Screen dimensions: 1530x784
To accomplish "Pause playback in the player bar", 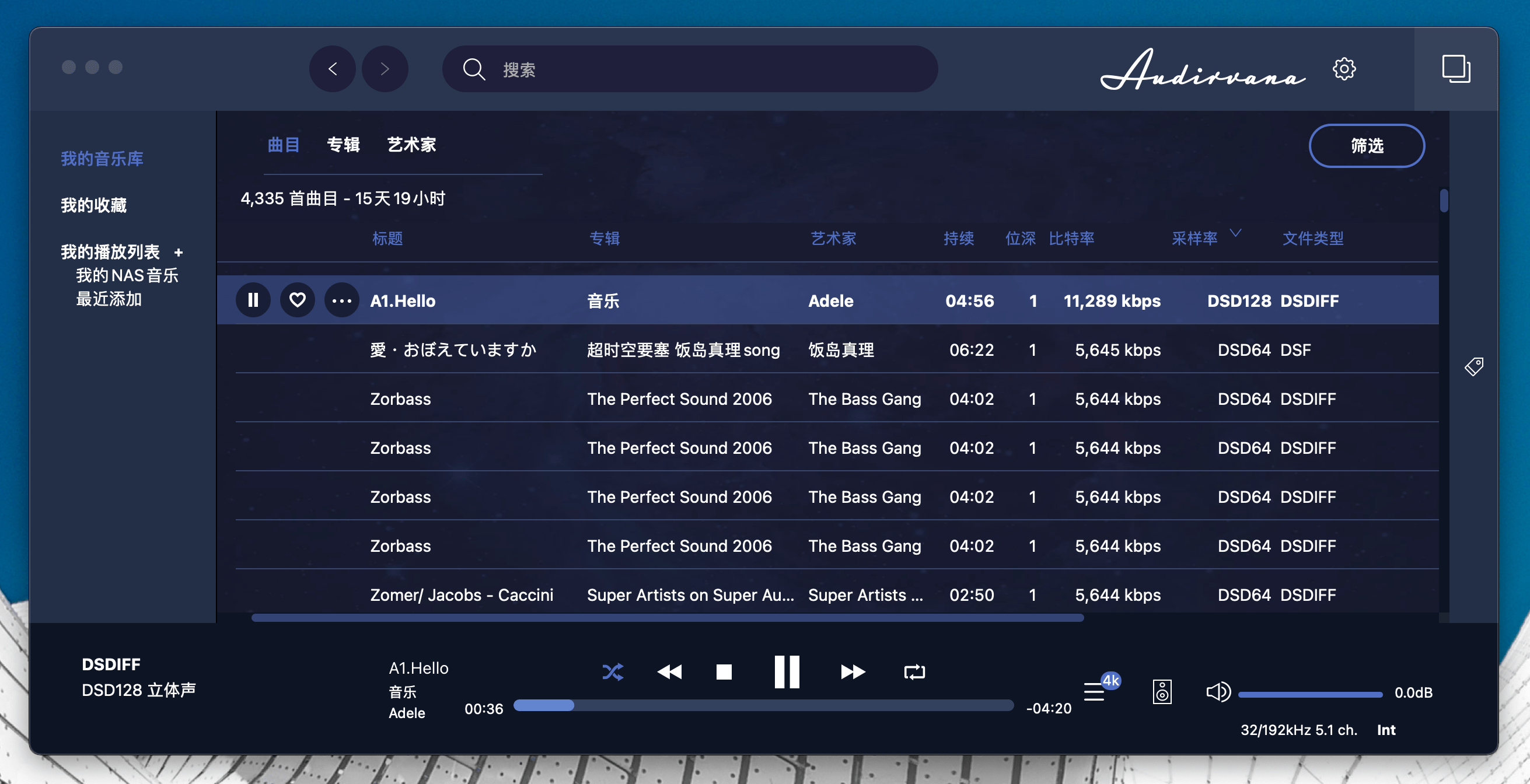I will click(x=787, y=672).
